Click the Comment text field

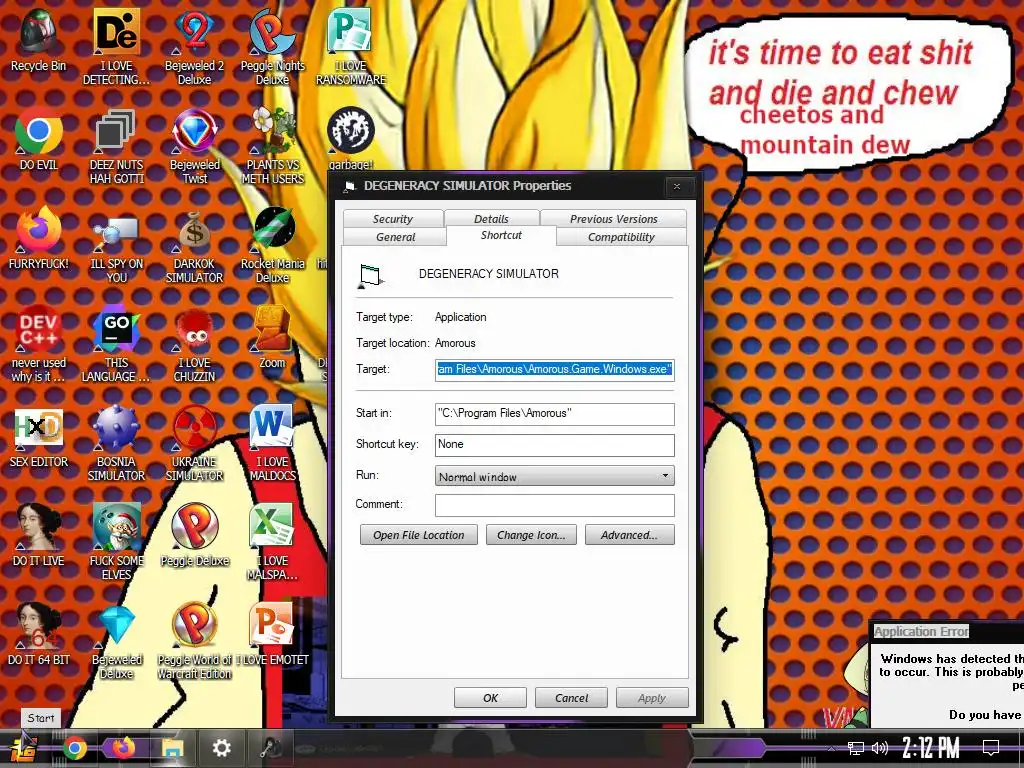[x=554, y=505]
